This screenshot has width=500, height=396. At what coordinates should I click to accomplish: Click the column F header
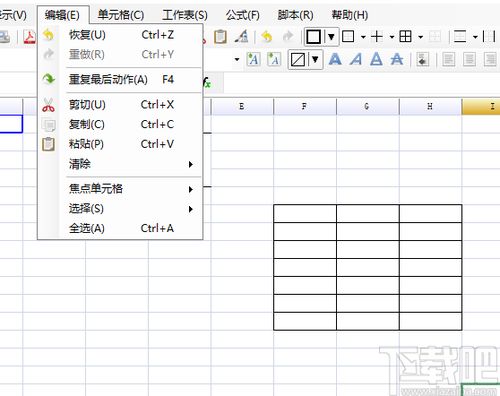[305, 107]
